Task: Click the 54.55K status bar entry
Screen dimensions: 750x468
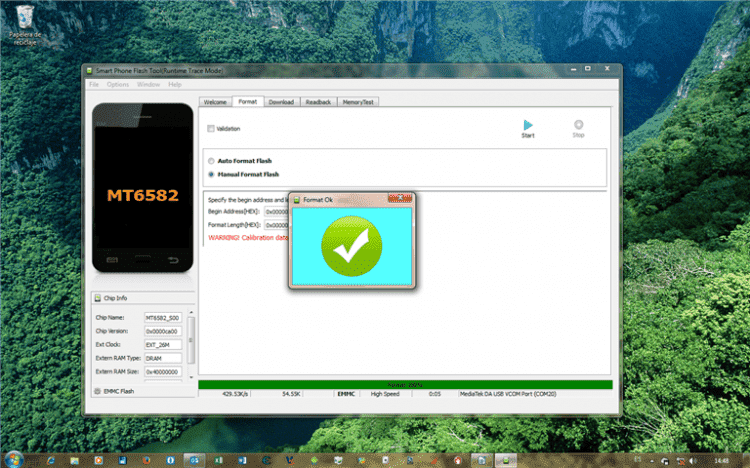Action: [x=291, y=394]
